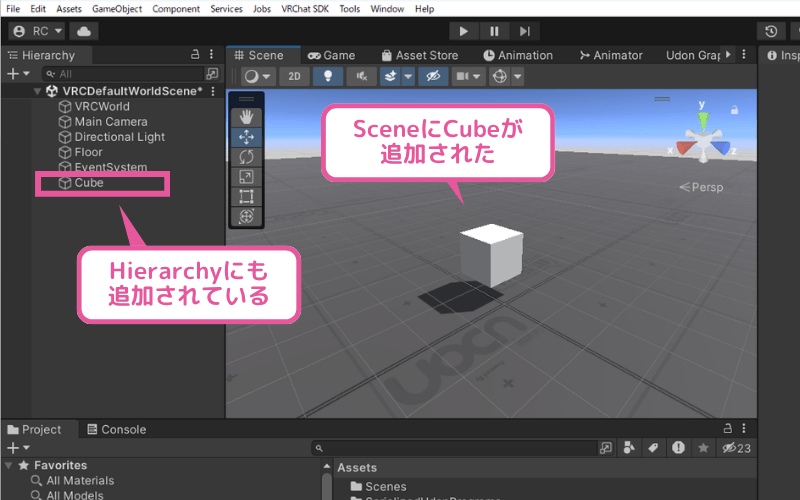The width and height of the screenshot is (800, 500).
Task: Switch to the Console tab
Action: tap(117, 430)
